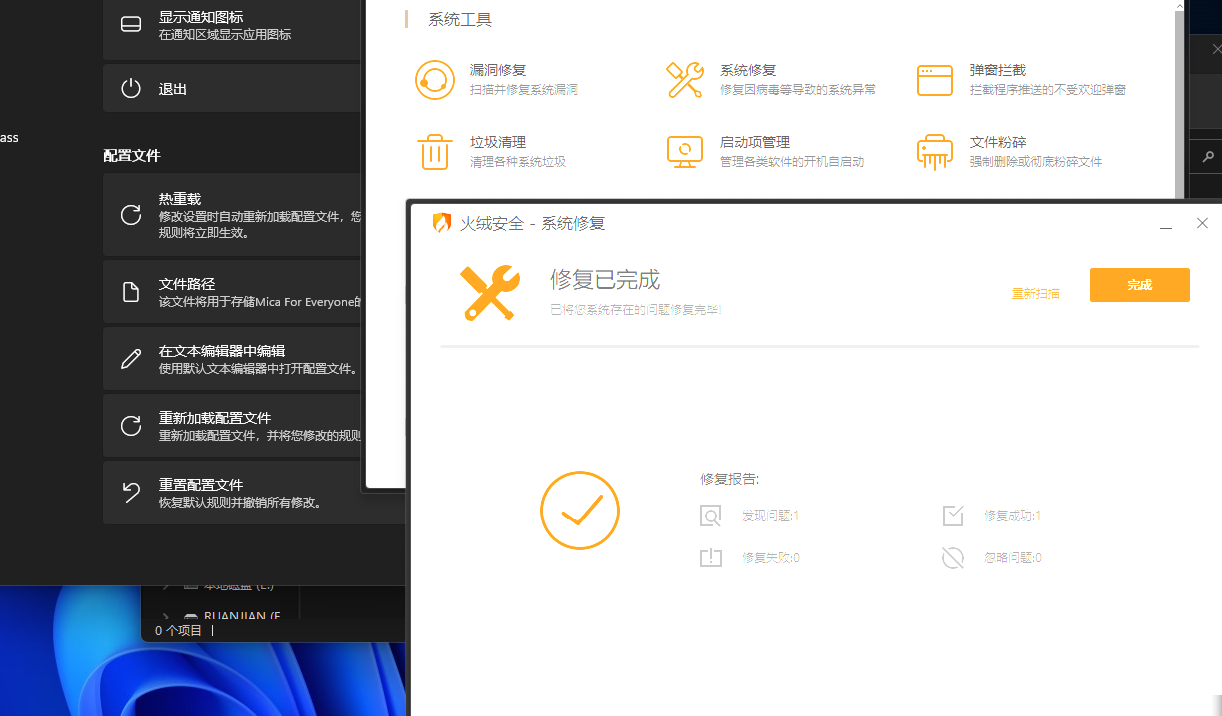This screenshot has height=716, width=1222.
Task: Open the 垃圾清理 trash can icon
Action: (x=435, y=152)
